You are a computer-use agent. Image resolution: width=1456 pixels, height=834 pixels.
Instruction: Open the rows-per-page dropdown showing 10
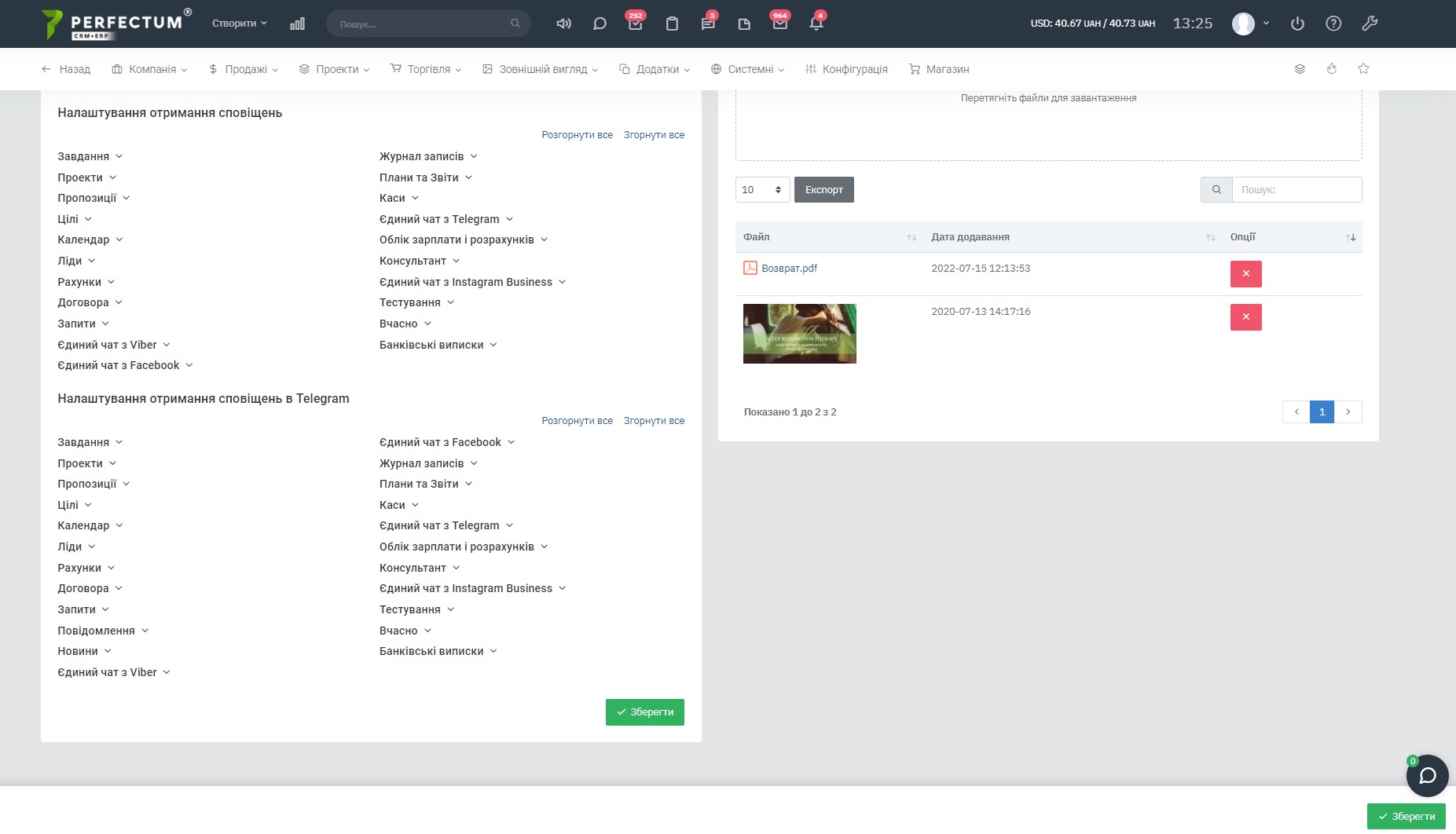pos(762,190)
